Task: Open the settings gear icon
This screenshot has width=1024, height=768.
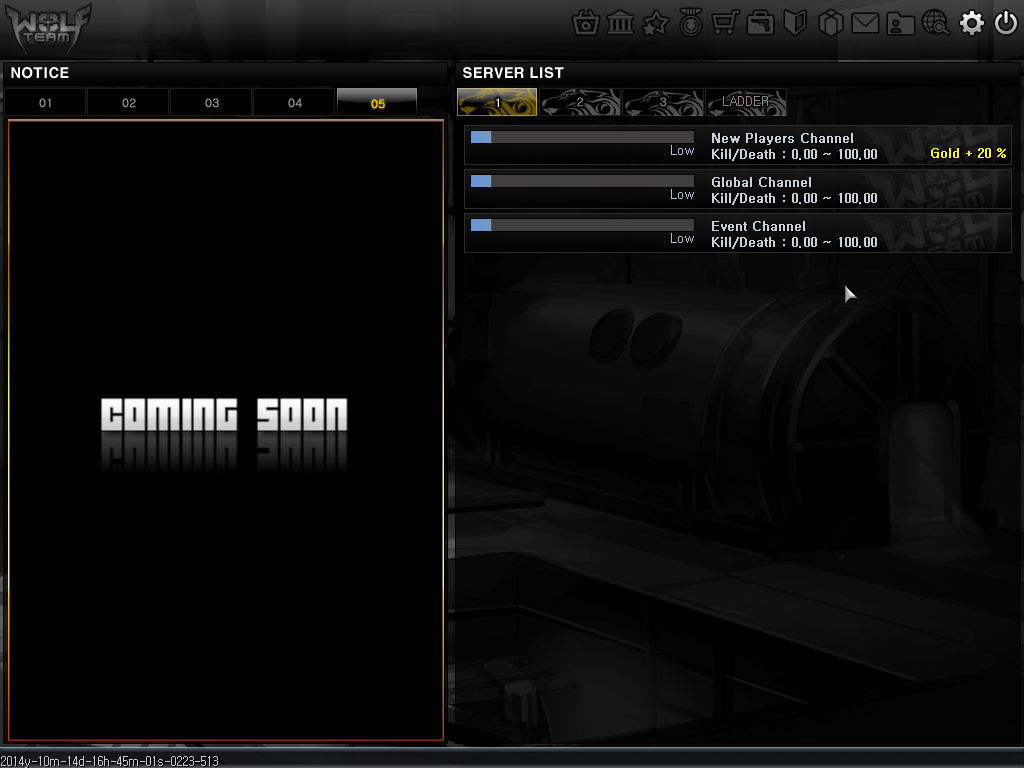Action: (971, 24)
